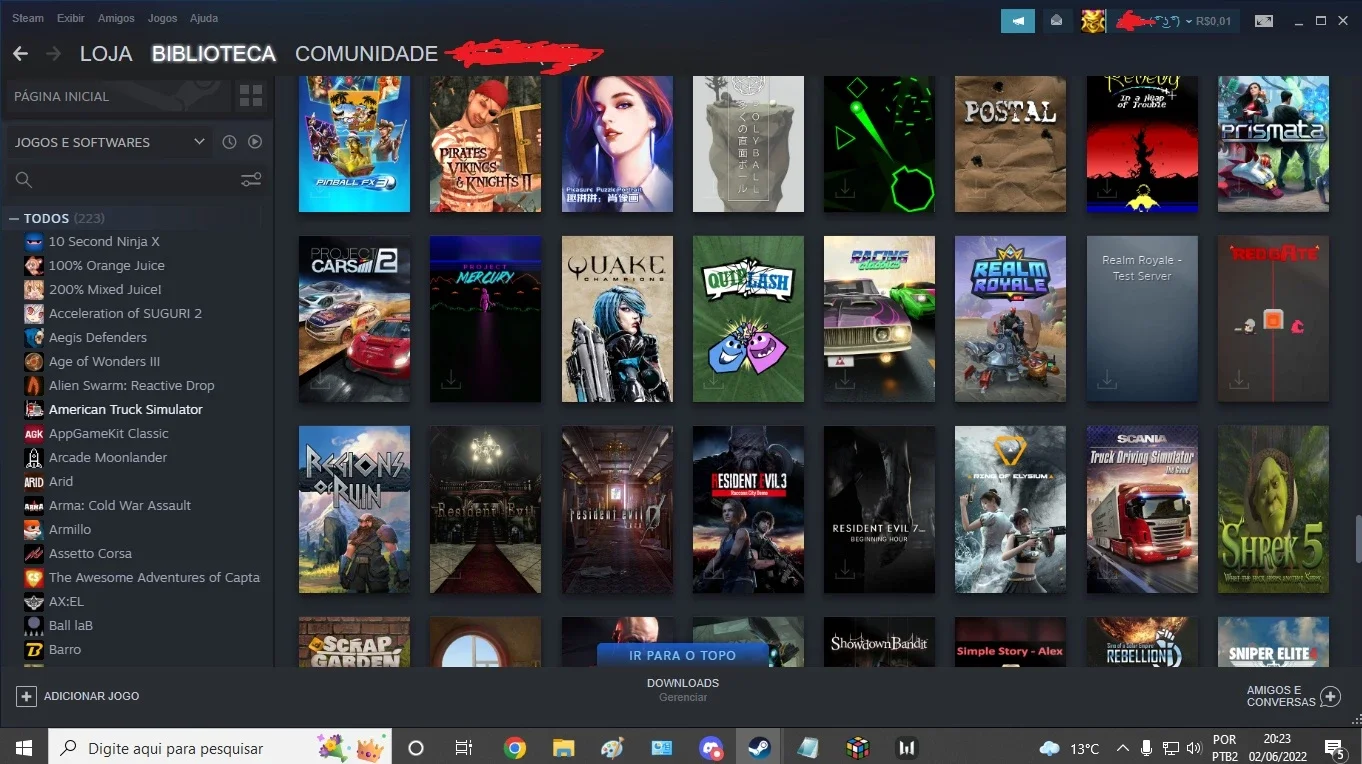
Task: Click IR PARA O TOPO button
Action: click(683, 655)
